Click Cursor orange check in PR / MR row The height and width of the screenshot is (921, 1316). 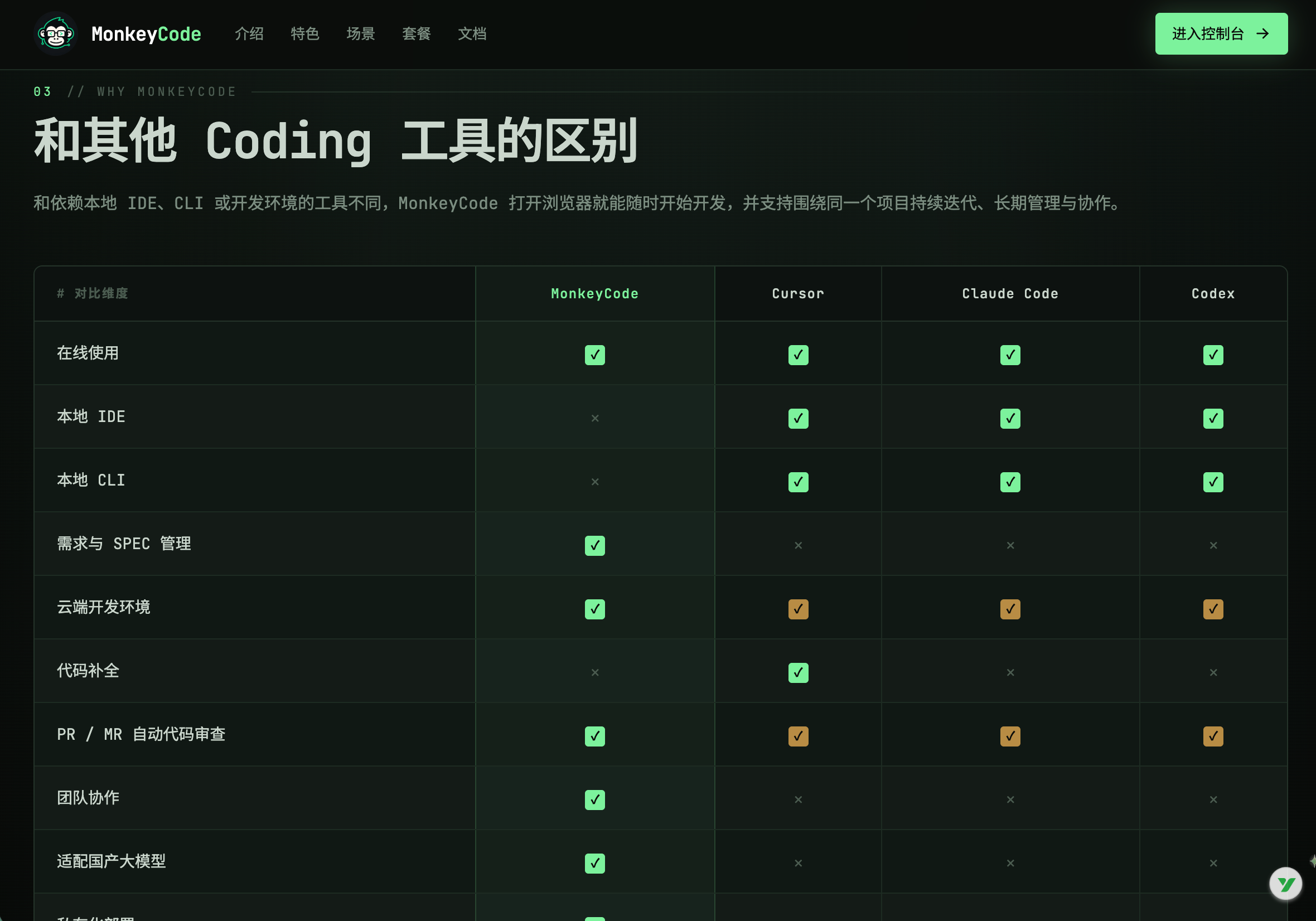(798, 736)
